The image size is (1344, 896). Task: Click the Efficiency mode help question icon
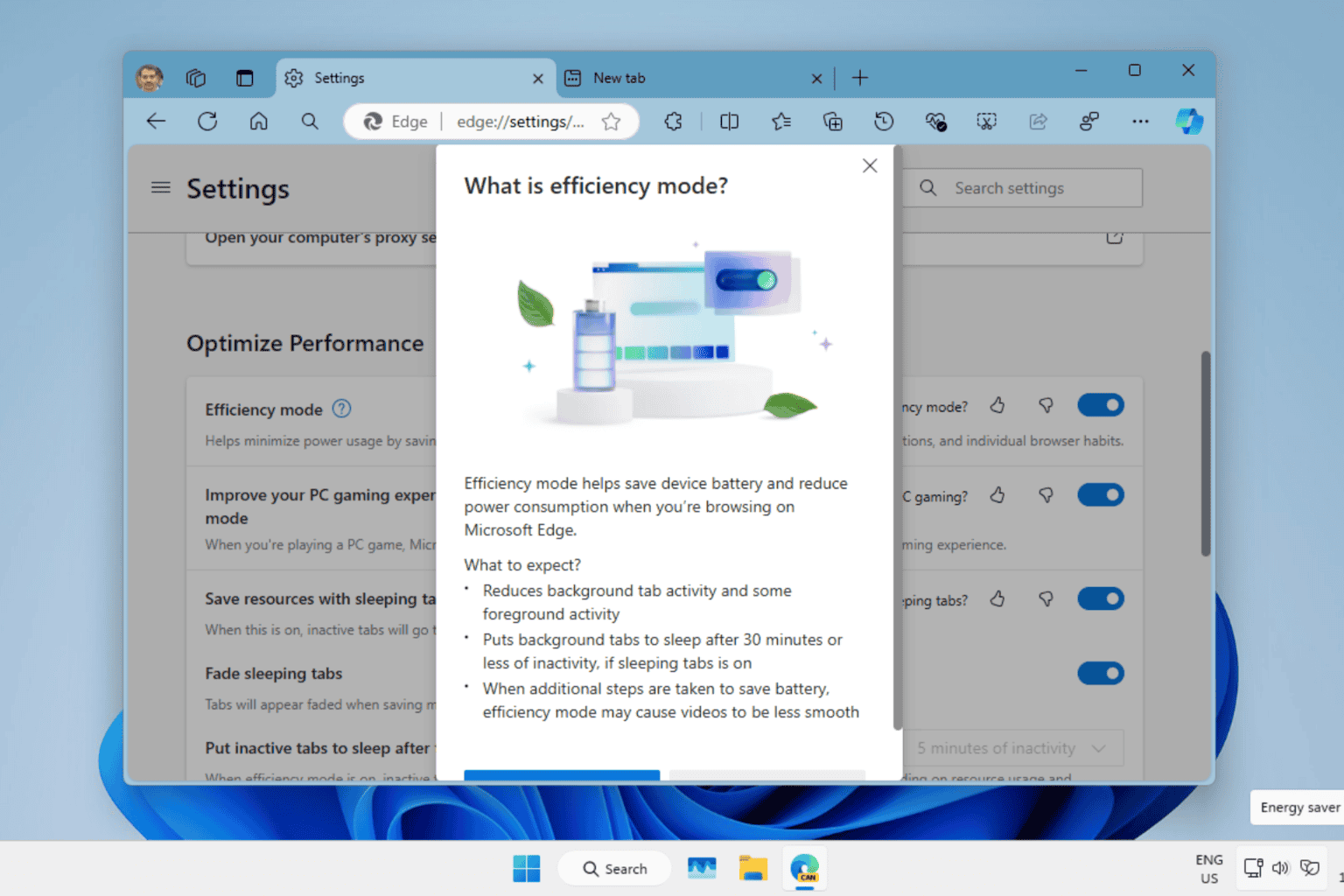(342, 409)
